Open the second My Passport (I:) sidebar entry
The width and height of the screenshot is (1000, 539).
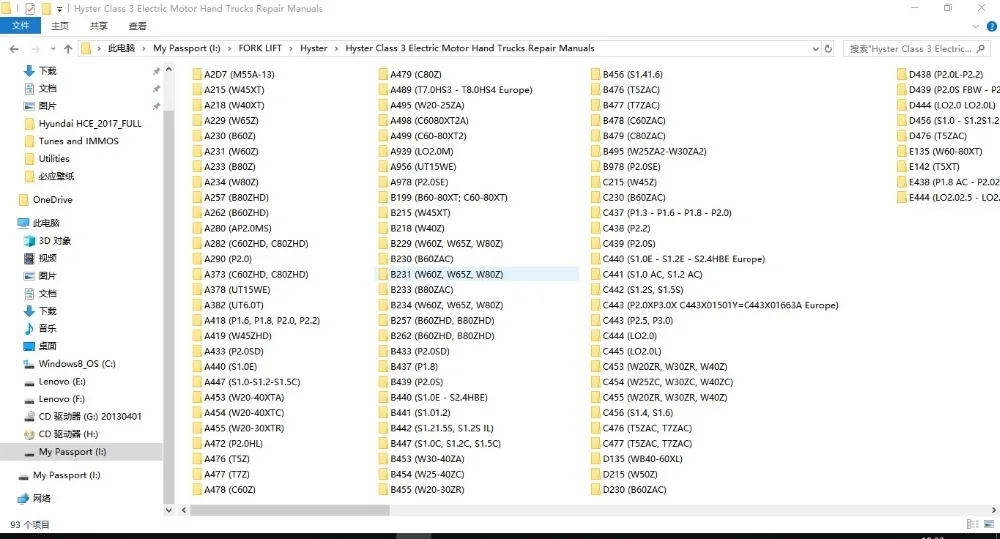[59, 475]
